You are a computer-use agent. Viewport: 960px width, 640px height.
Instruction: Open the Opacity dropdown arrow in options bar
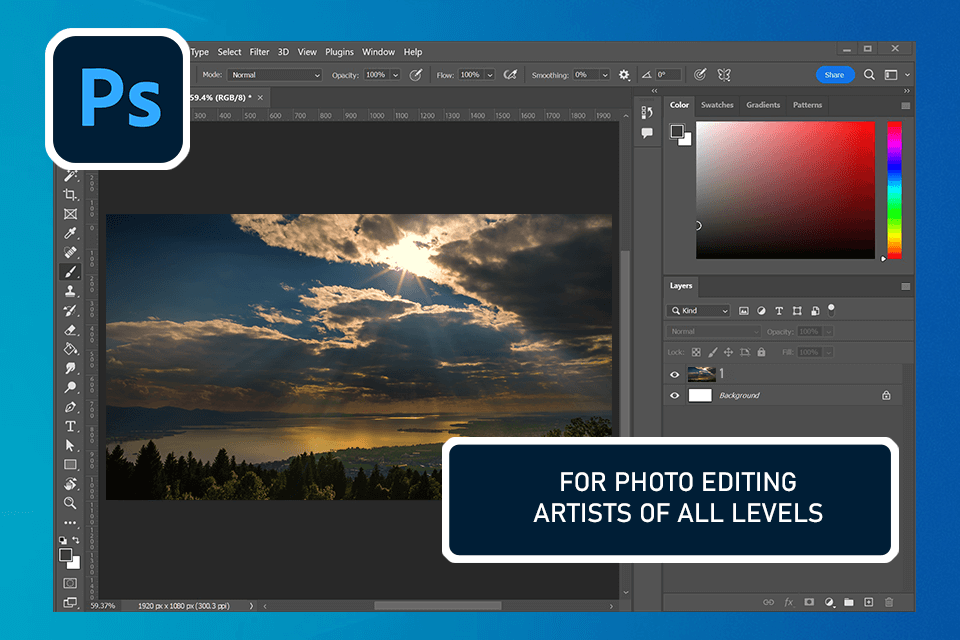pos(396,75)
